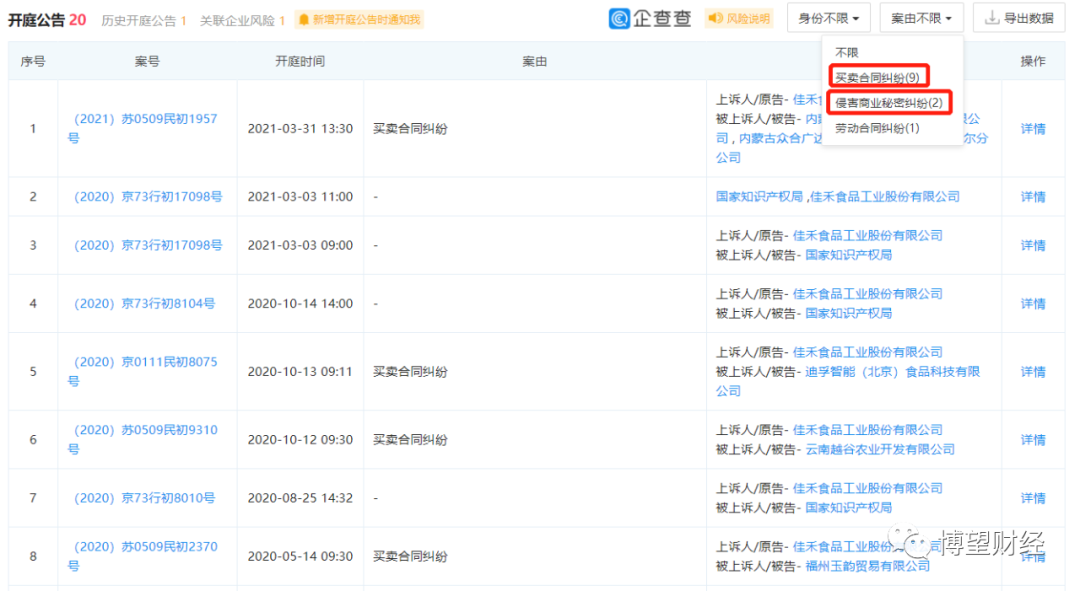Screen dimensions: 1080x591
Task: Click the 序号 column header
Action: click(x=33, y=61)
